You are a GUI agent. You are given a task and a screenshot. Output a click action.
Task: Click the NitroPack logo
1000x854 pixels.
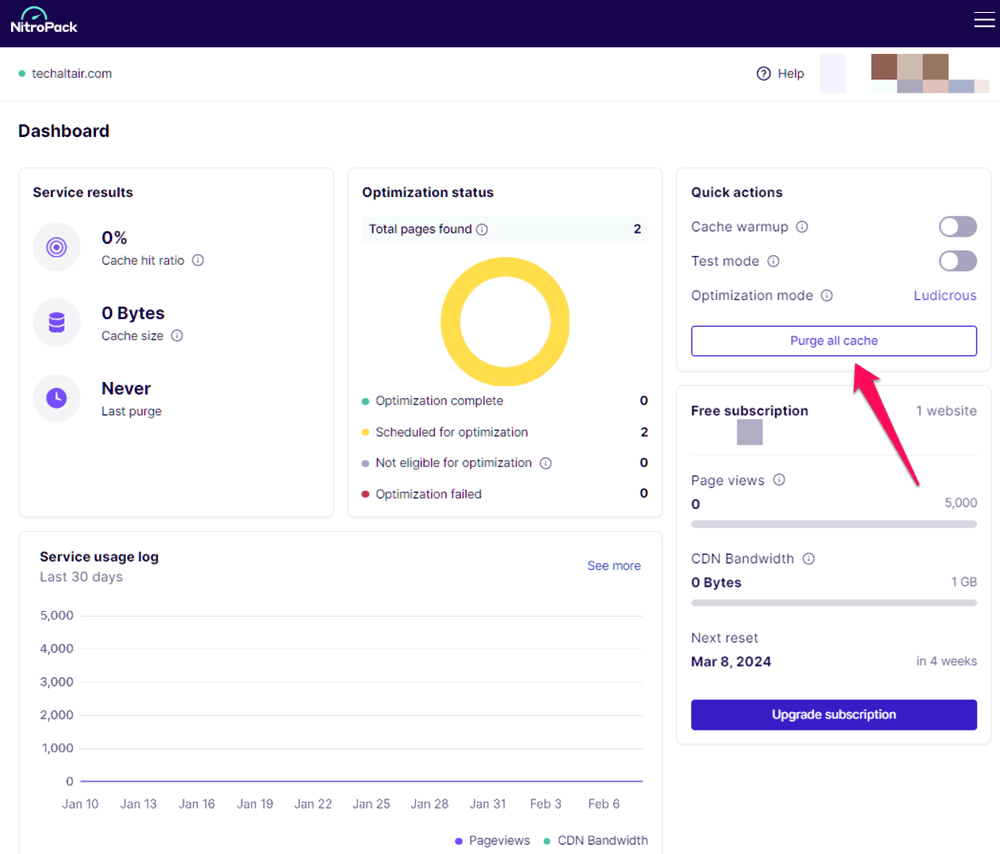click(44, 21)
